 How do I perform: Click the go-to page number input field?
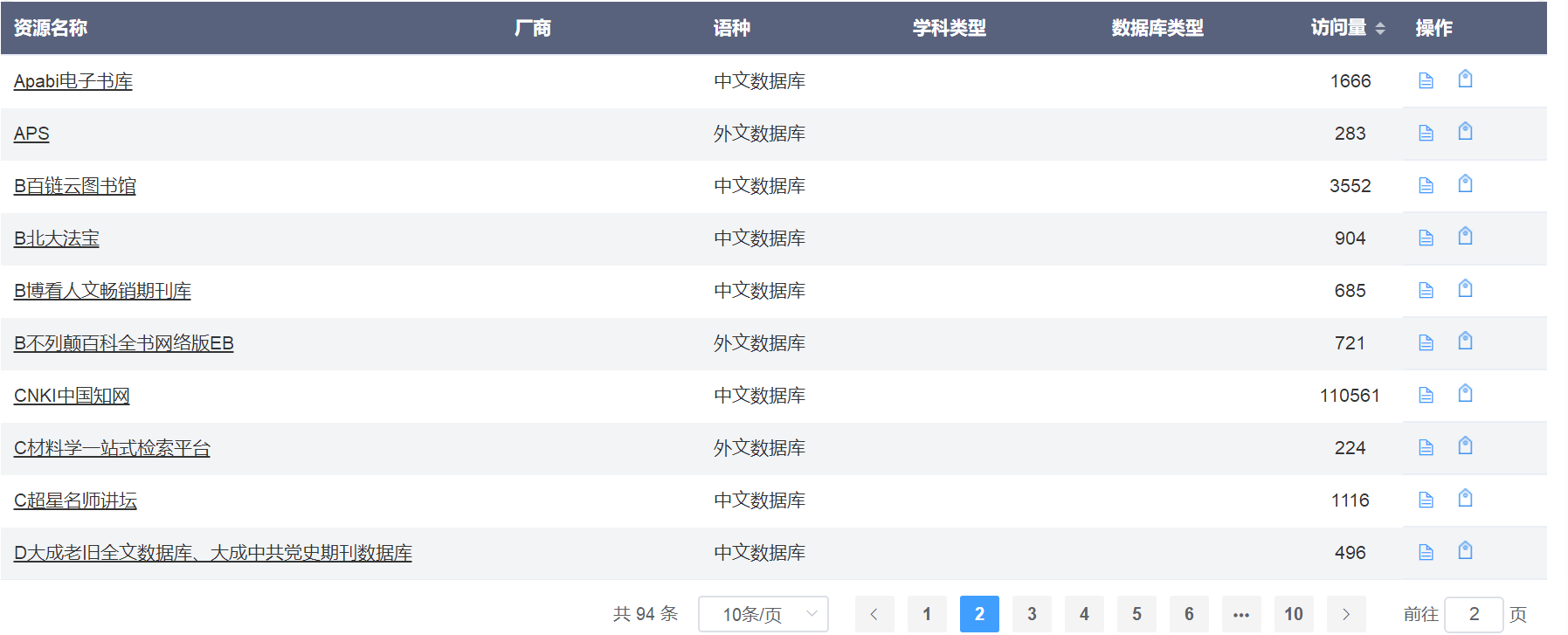tap(1473, 614)
